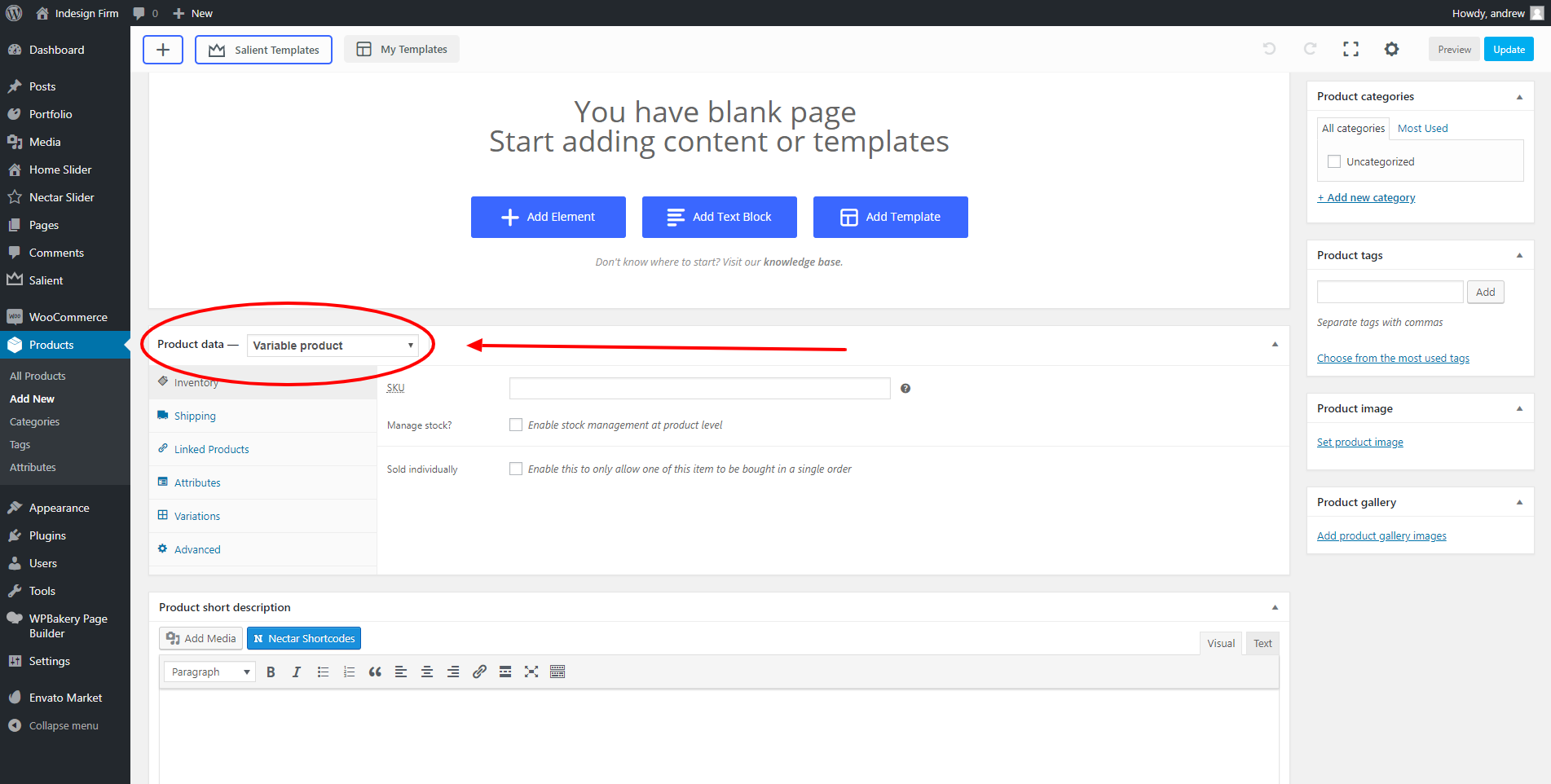Click the blue Update button

[1509, 50]
